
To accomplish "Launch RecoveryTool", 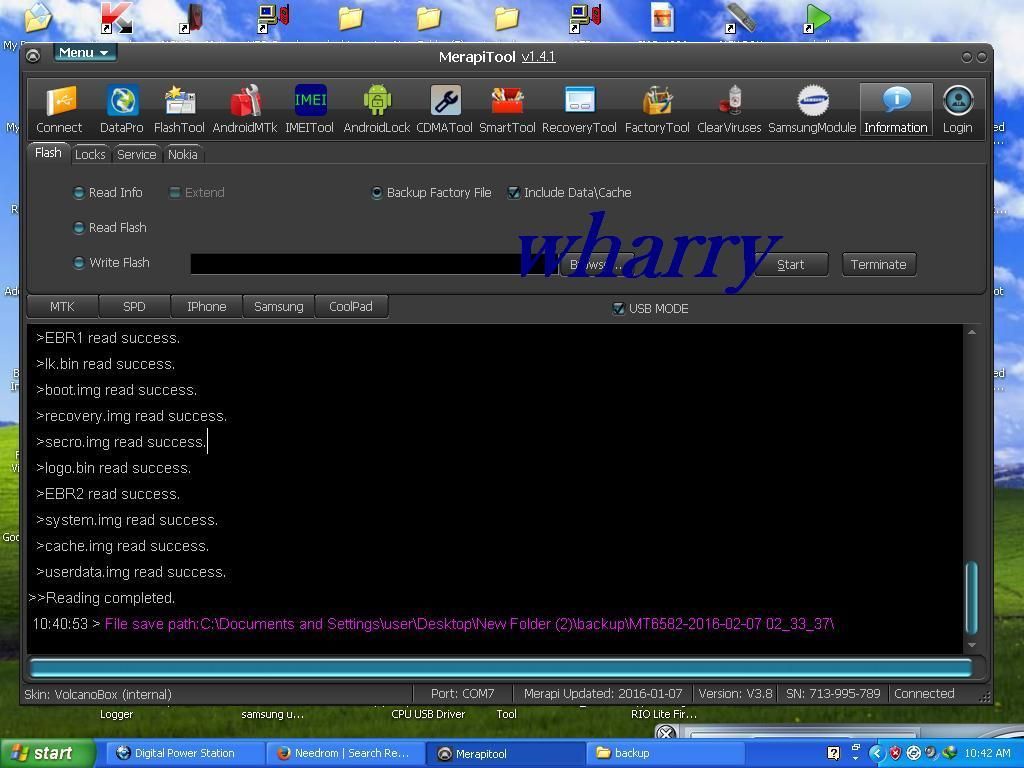I will tap(579, 109).
